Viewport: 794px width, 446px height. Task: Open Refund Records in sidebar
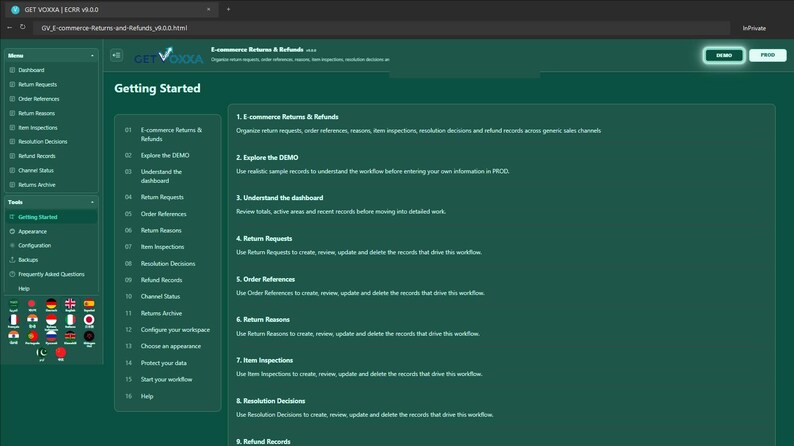tap(51, 156)
